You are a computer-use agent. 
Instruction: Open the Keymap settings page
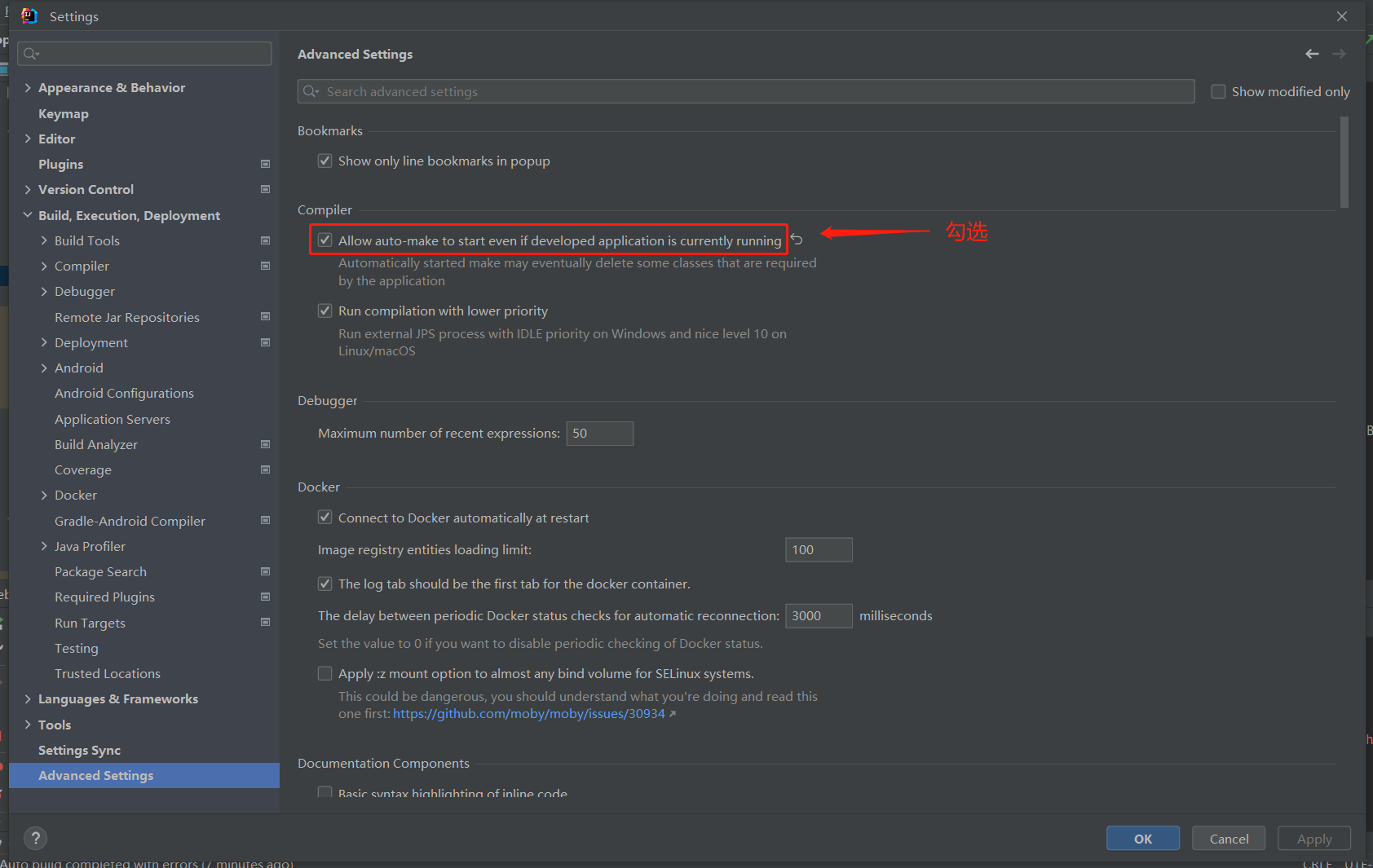point(64,114)
